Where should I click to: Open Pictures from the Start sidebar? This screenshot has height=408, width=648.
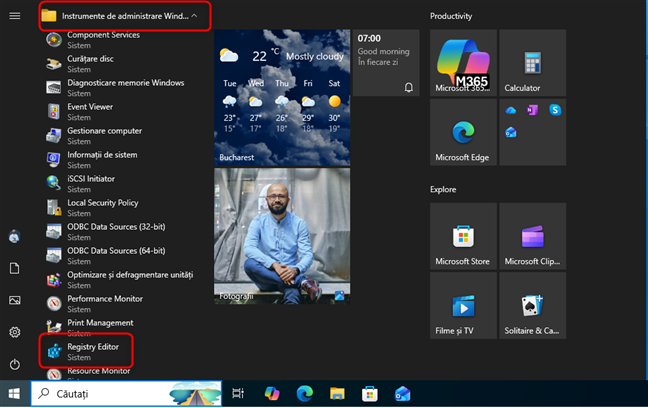[x=15, y=300]
